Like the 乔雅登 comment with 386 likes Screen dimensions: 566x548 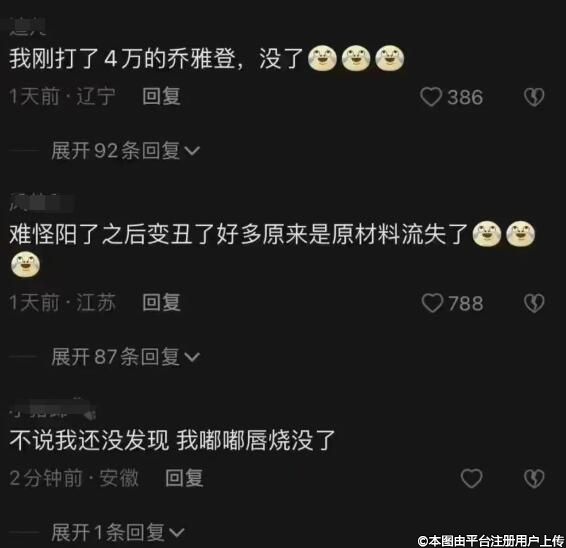[x=431, y=97]
